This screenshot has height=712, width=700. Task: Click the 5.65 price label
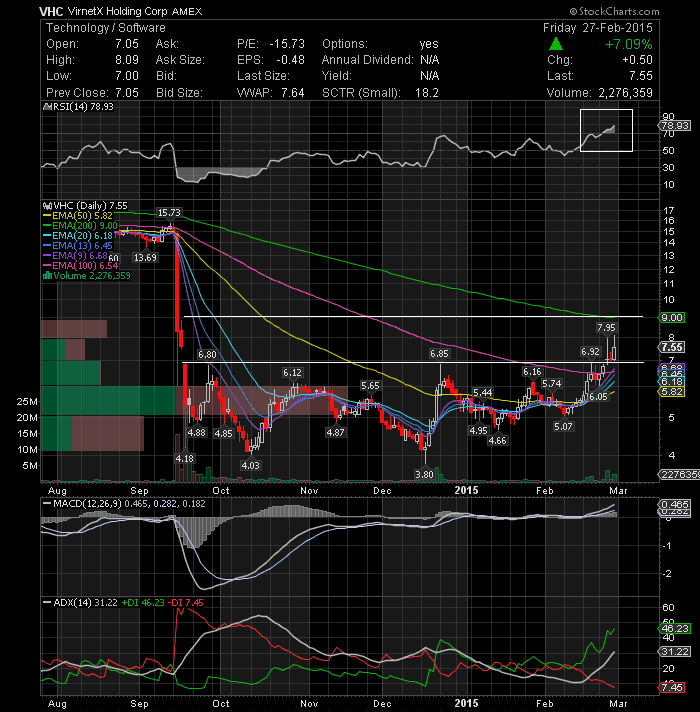[x=370, y=386]
